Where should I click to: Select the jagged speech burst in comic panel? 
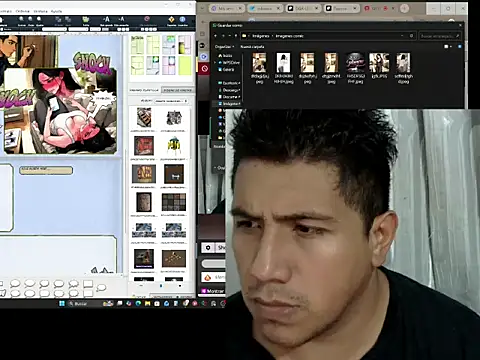pos(104,98)
